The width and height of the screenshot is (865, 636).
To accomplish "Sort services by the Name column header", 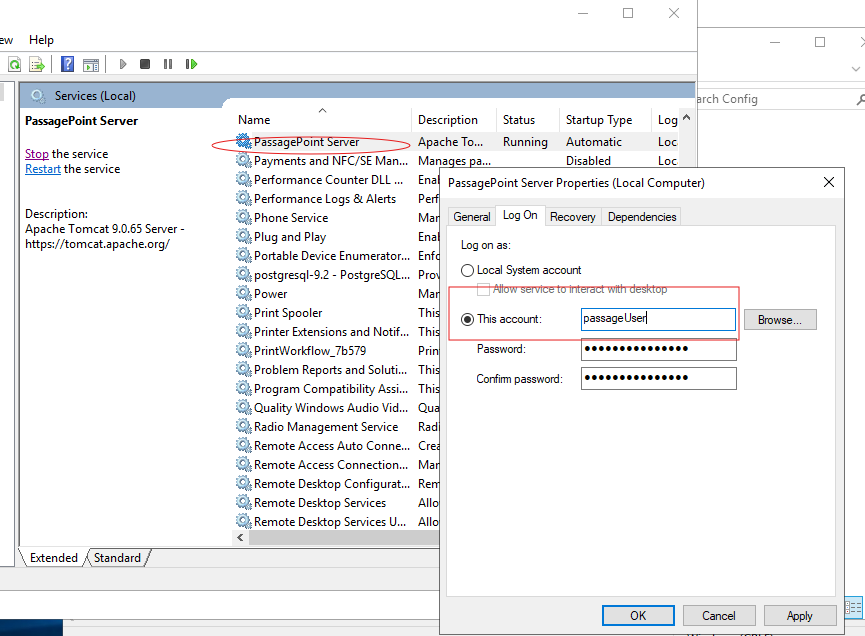I will click(x=254, y=120).
